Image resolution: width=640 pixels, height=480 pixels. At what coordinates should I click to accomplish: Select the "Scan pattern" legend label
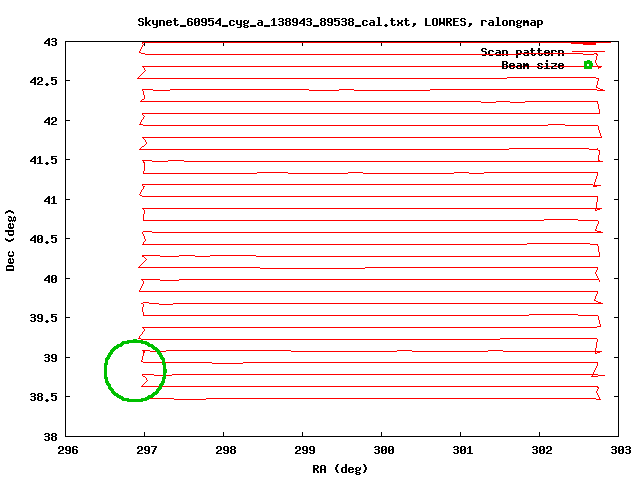click(522, 52)
